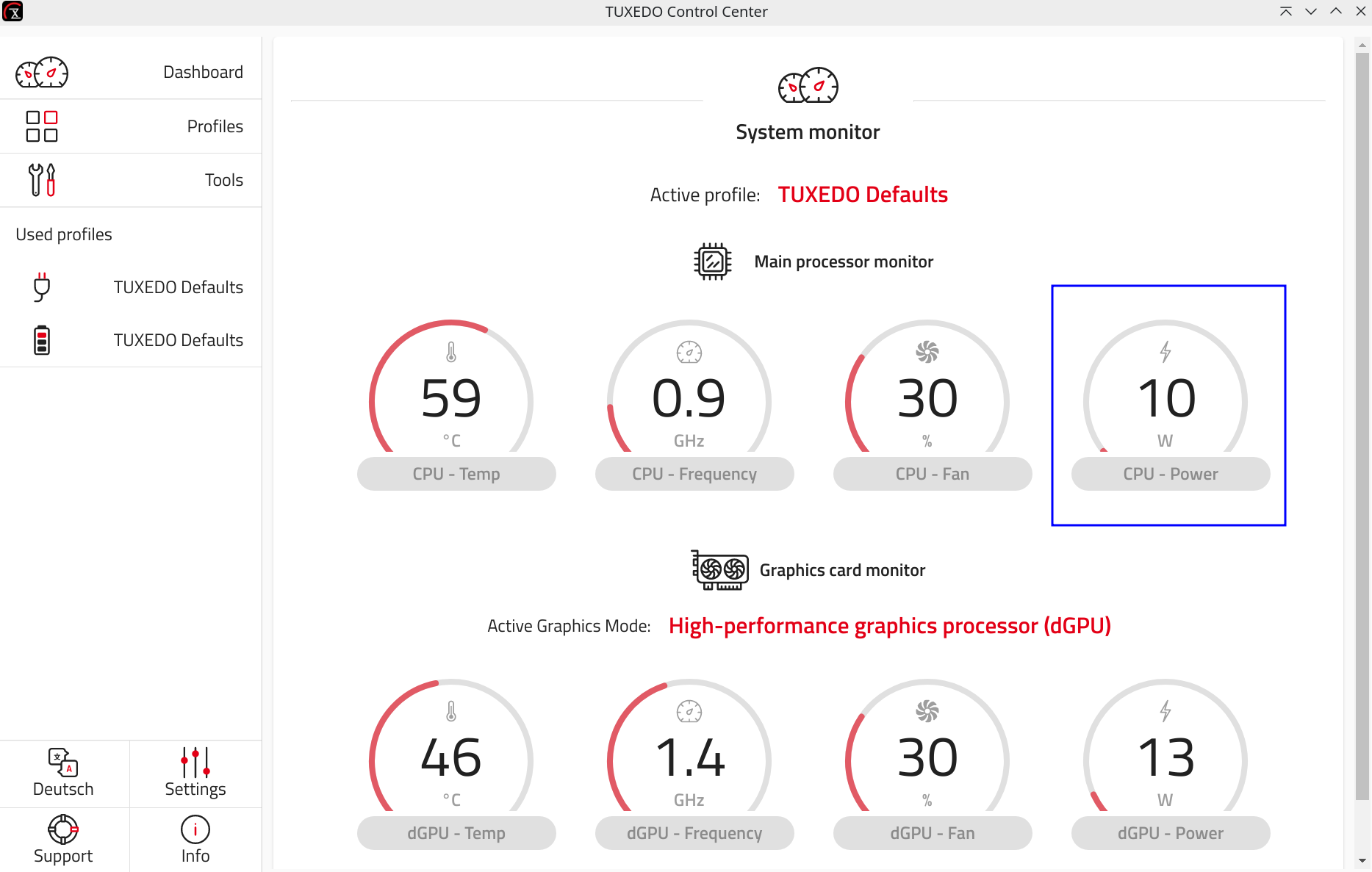Image resolution: width=1372 pixels, height=872 pixels.
Task: Open Settings
Action: [x=195, y=774]
